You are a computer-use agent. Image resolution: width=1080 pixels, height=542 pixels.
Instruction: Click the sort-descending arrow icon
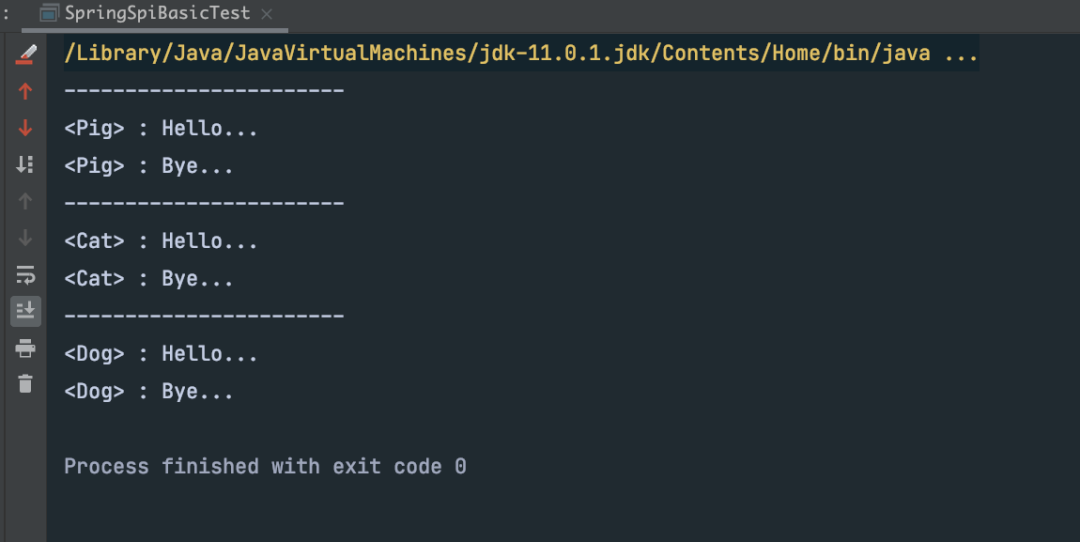(25, 164)
